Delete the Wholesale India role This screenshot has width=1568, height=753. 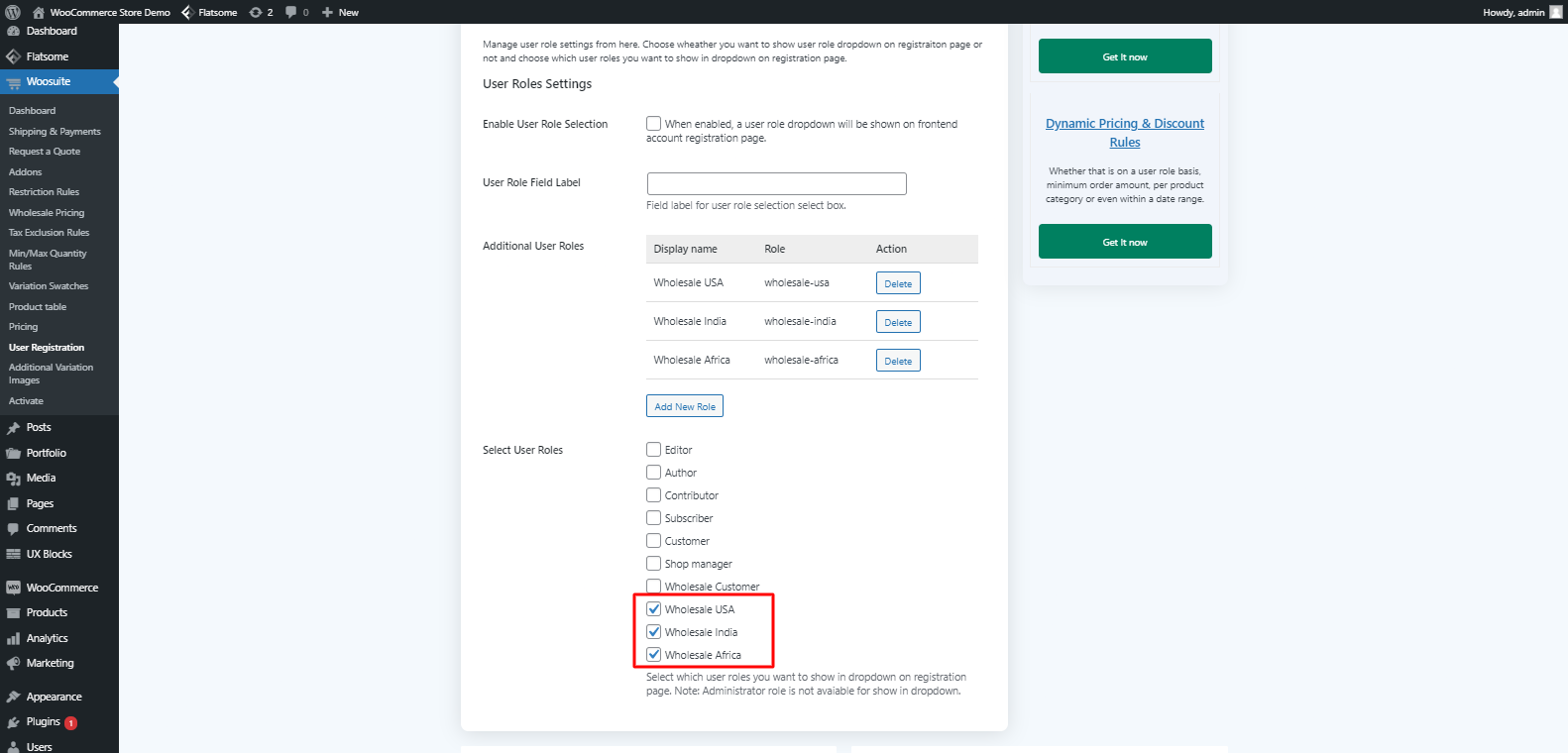tap(898, 322)
